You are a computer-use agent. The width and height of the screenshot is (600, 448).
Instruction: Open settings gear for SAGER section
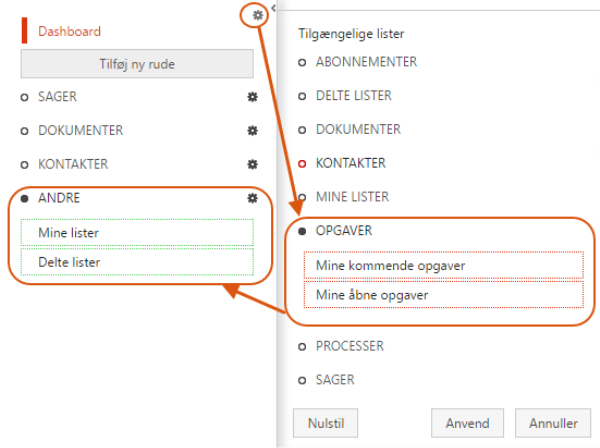[x=253, y=97]
